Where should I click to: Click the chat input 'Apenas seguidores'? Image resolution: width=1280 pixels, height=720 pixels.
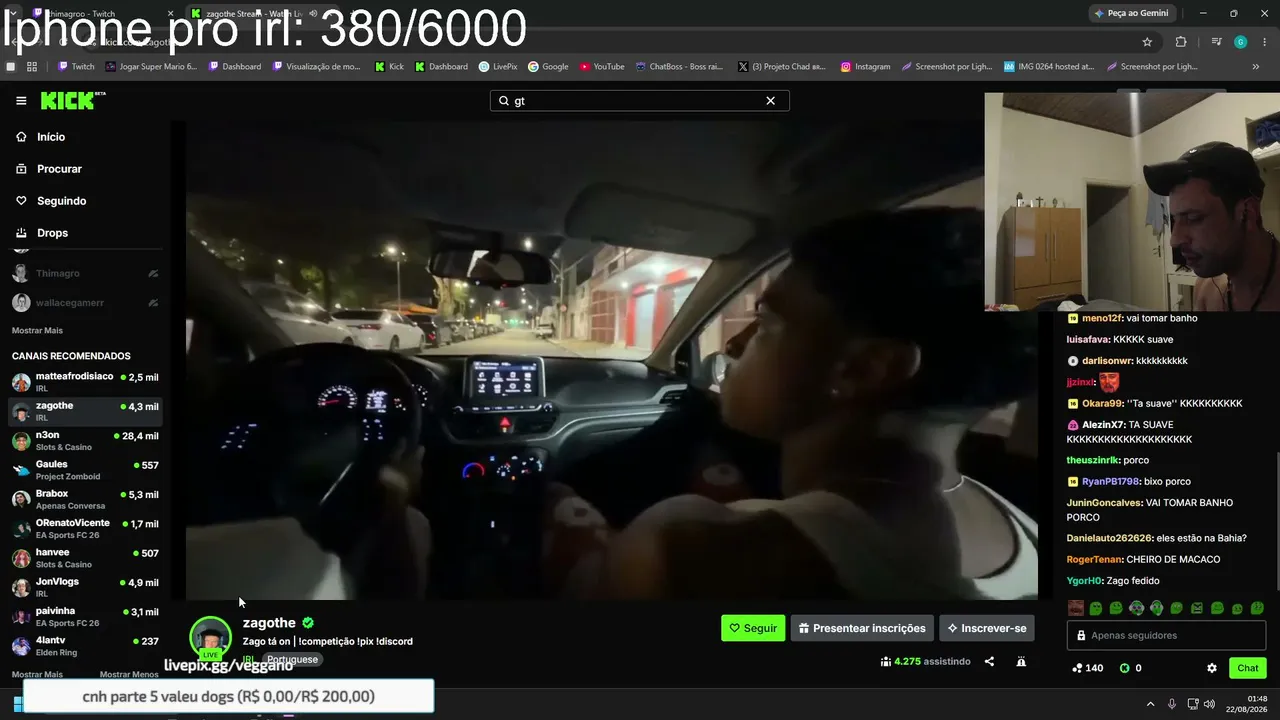click(1166, 635)
